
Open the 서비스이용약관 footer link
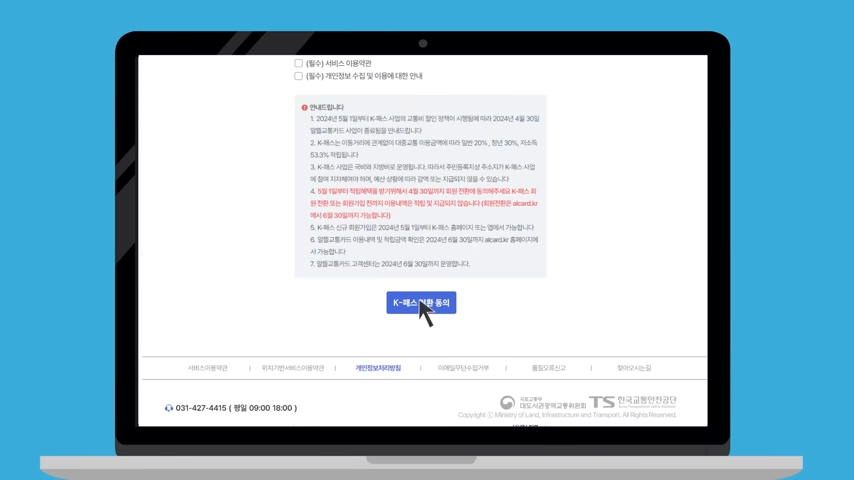tap(208, 368)
